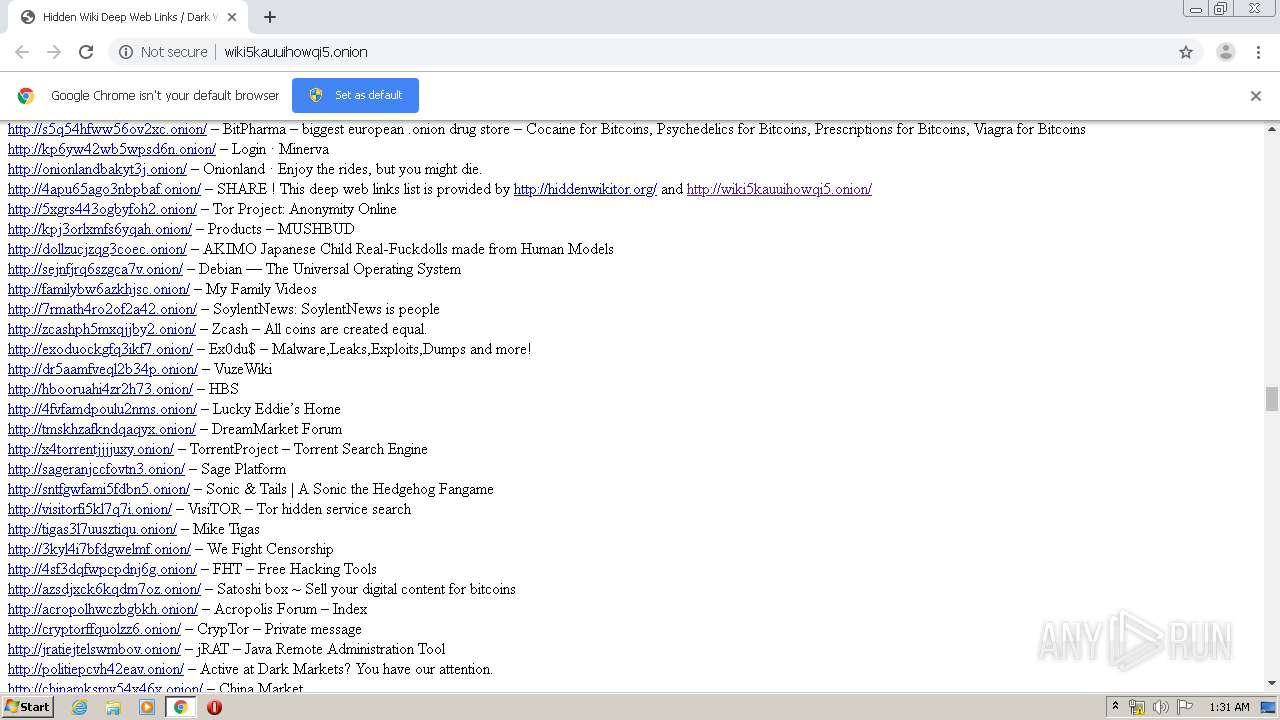Visit the VisiTOR visitorfi5kl7q7i.onion link
The width and height of the screenshot is (1280, 720).
pos(90,509)
